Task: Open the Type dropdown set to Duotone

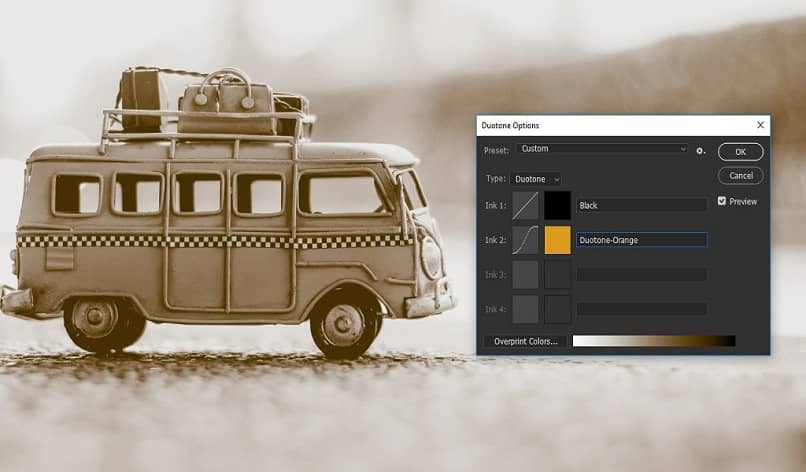Action: point(536,179)
